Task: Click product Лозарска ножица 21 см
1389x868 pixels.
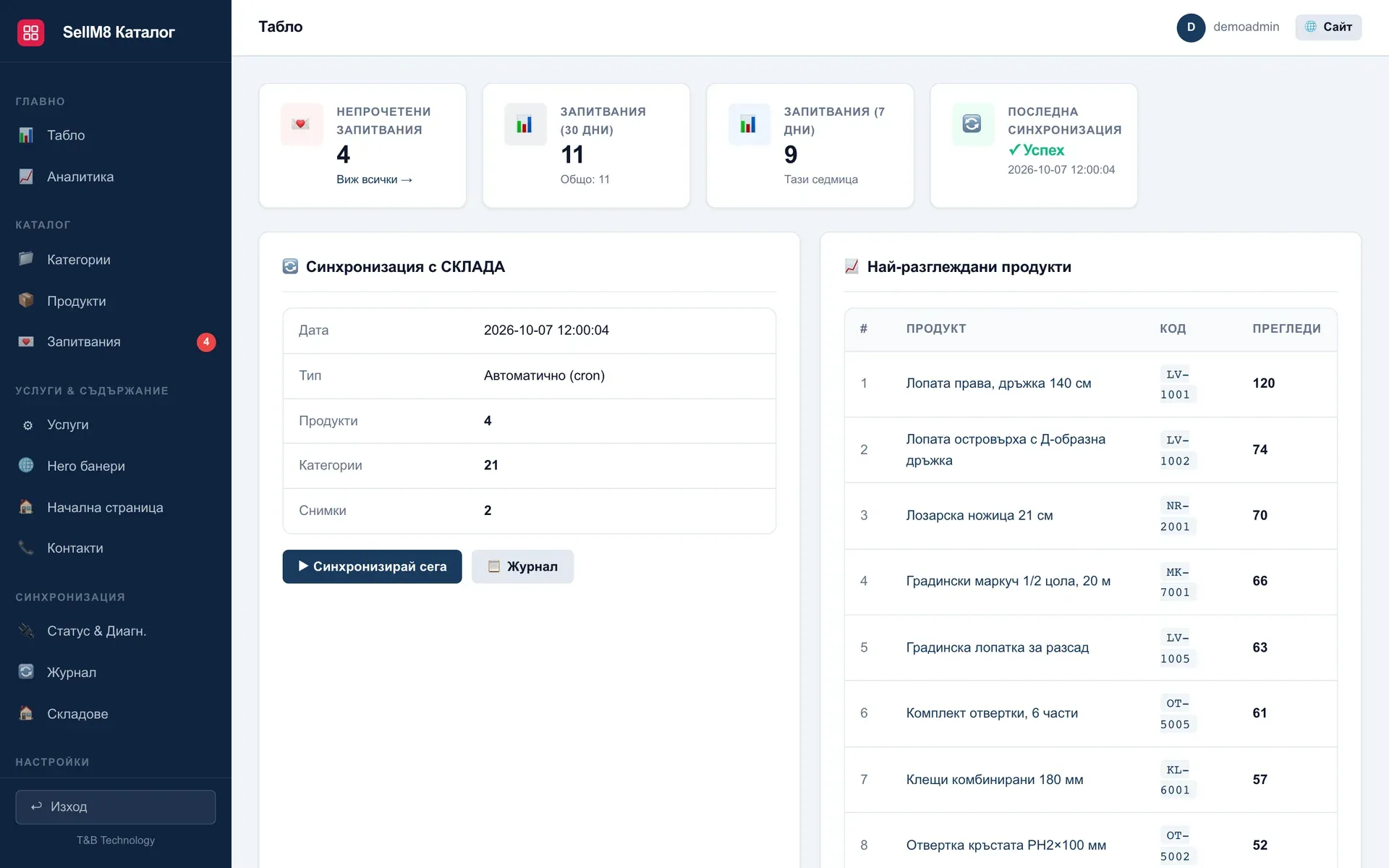Action: coord(979,515)
